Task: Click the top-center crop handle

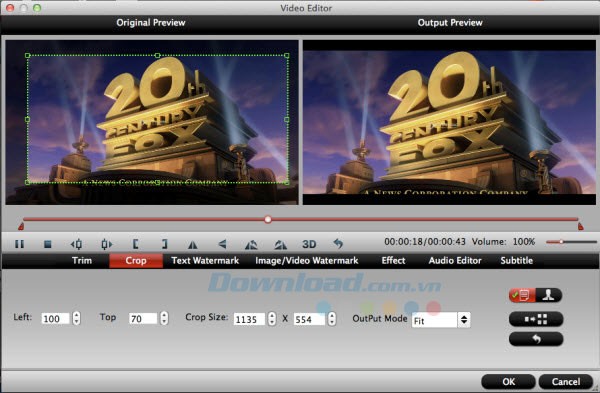Action: [x=158, y=55]
